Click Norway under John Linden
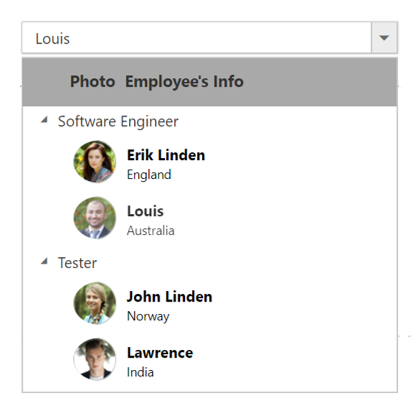This screenshot has width=417, height=414. click(148, 316)
